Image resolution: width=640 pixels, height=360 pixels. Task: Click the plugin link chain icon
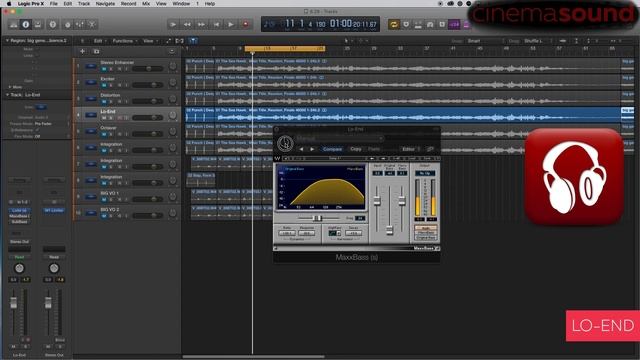coord(430,149)
